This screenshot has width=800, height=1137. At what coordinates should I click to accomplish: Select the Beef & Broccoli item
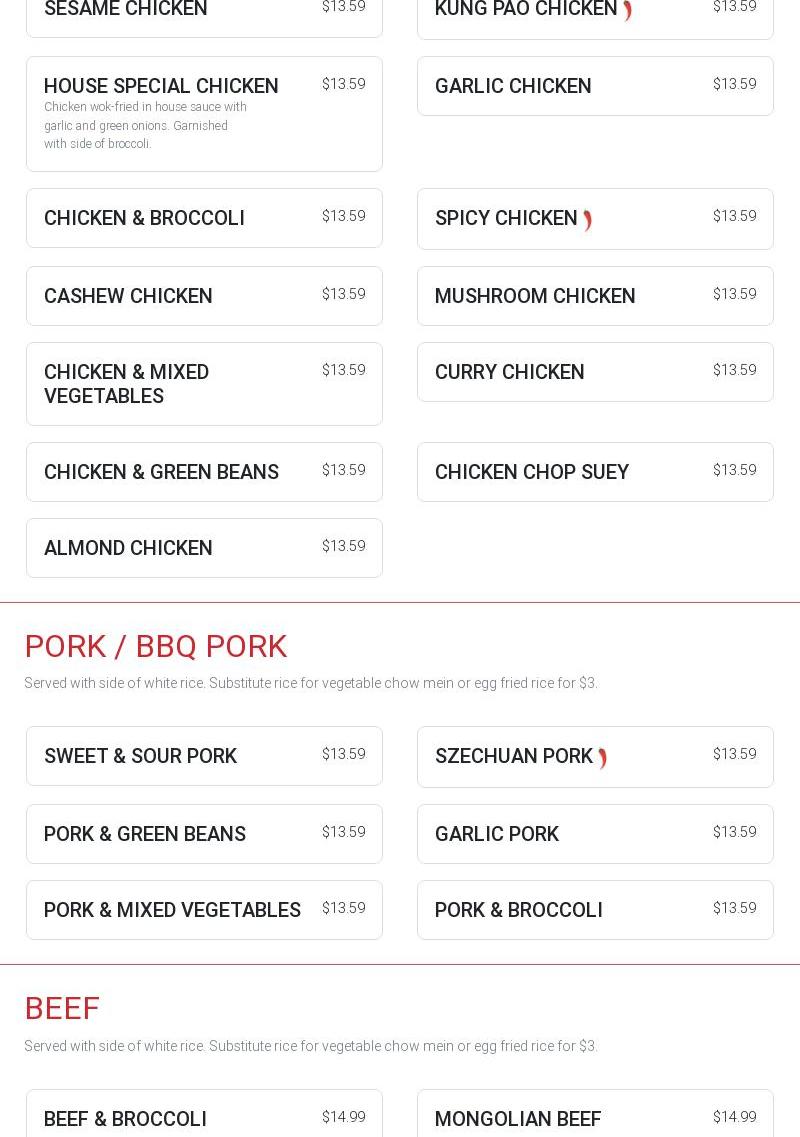tap(205, 1114)
